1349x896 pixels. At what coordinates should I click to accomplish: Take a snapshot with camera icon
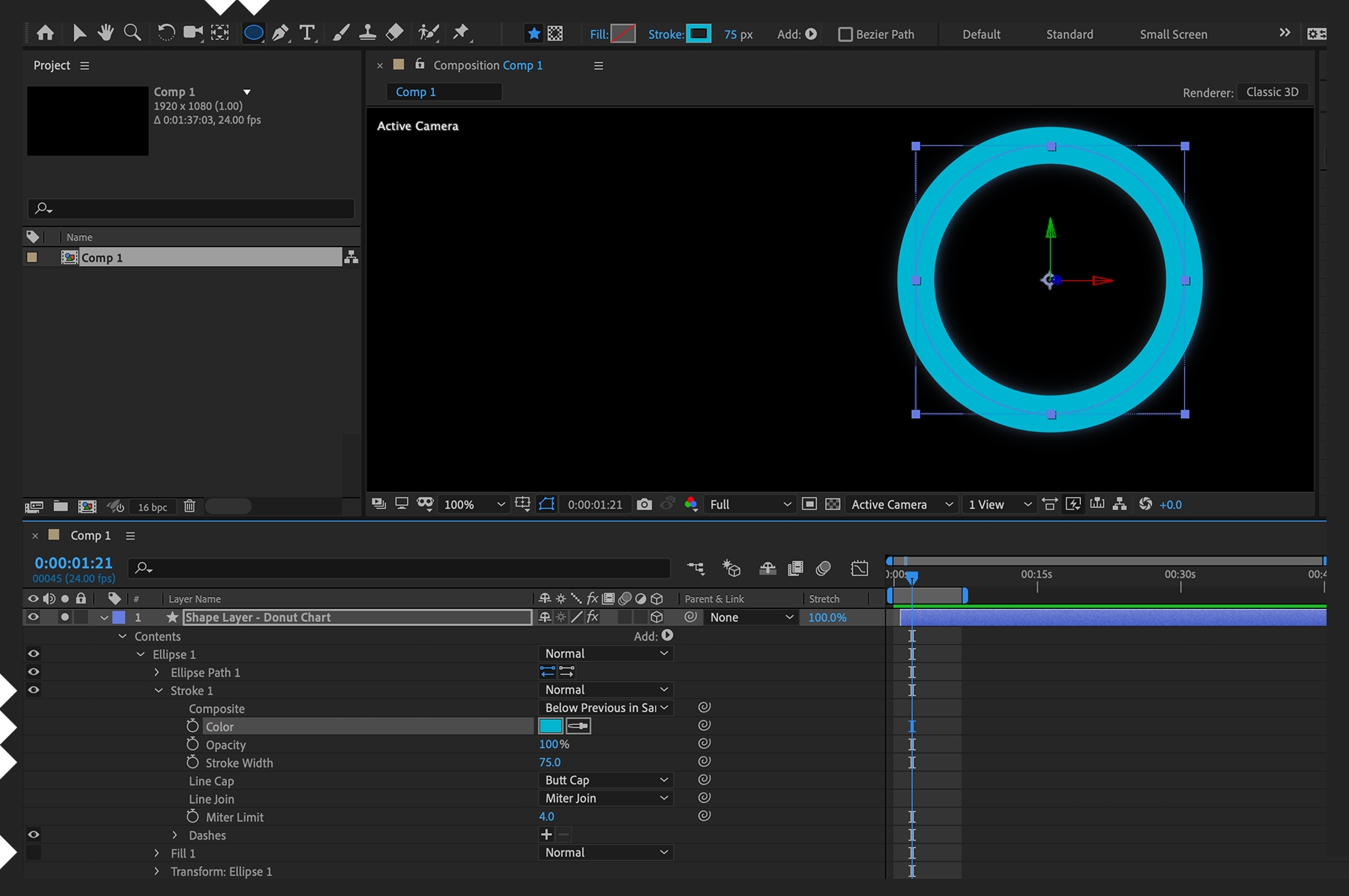pyautogui.click(x=644, y=504)
